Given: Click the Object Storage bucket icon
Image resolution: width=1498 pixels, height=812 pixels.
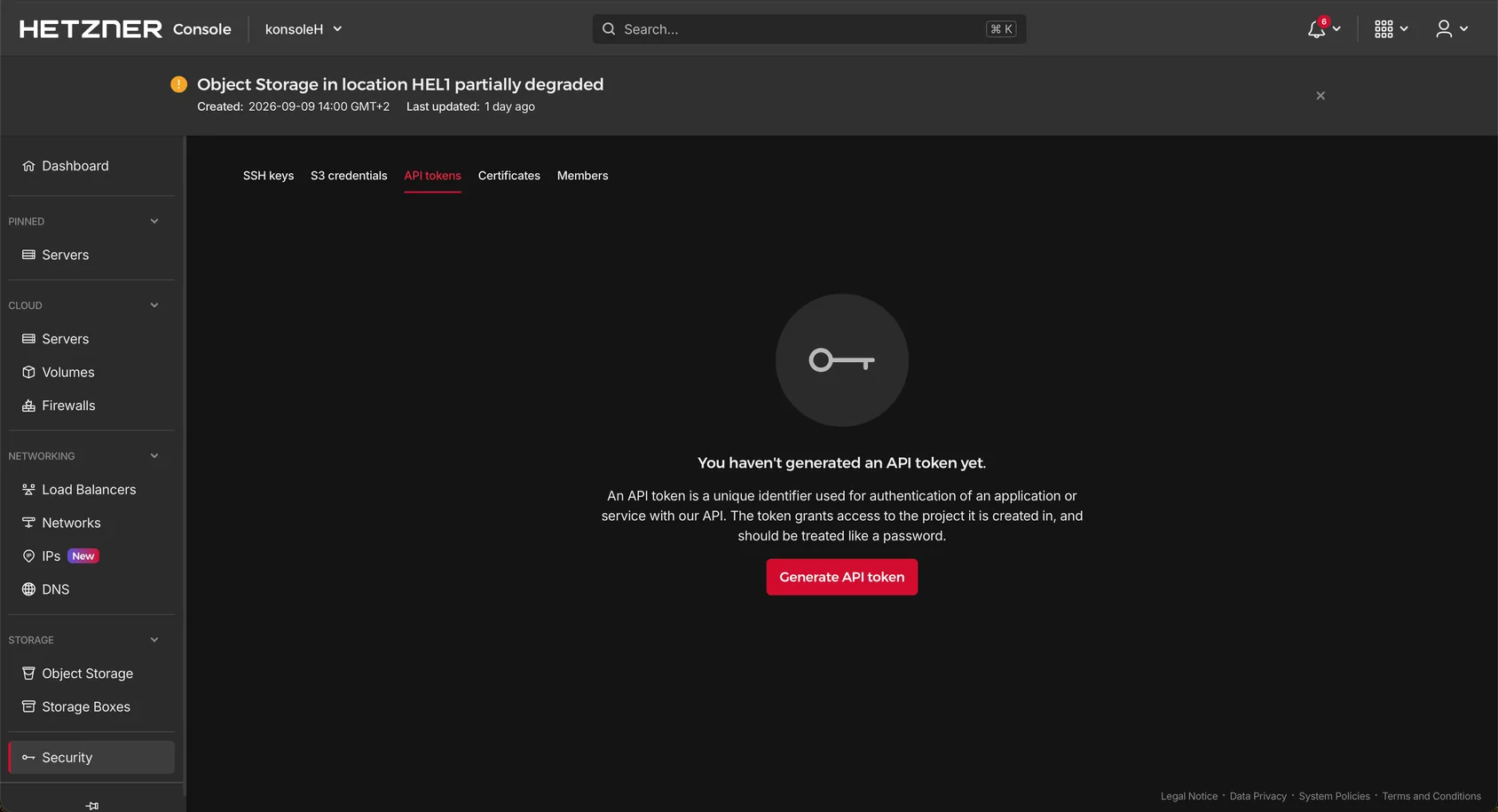Looking at the screenshot, I should coord(28,674).
